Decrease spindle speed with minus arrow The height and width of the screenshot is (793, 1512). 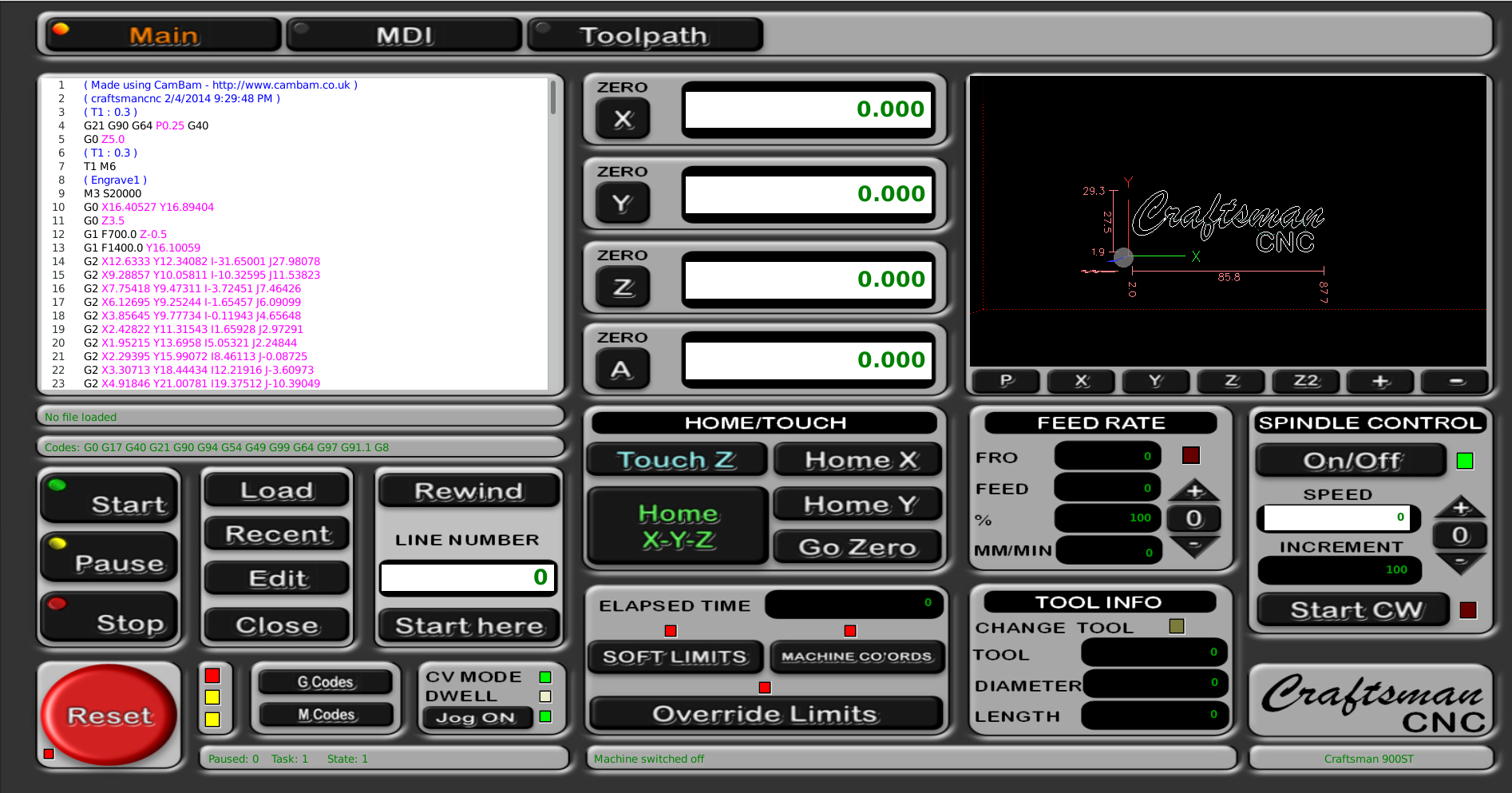click(x=1460, y=564)
